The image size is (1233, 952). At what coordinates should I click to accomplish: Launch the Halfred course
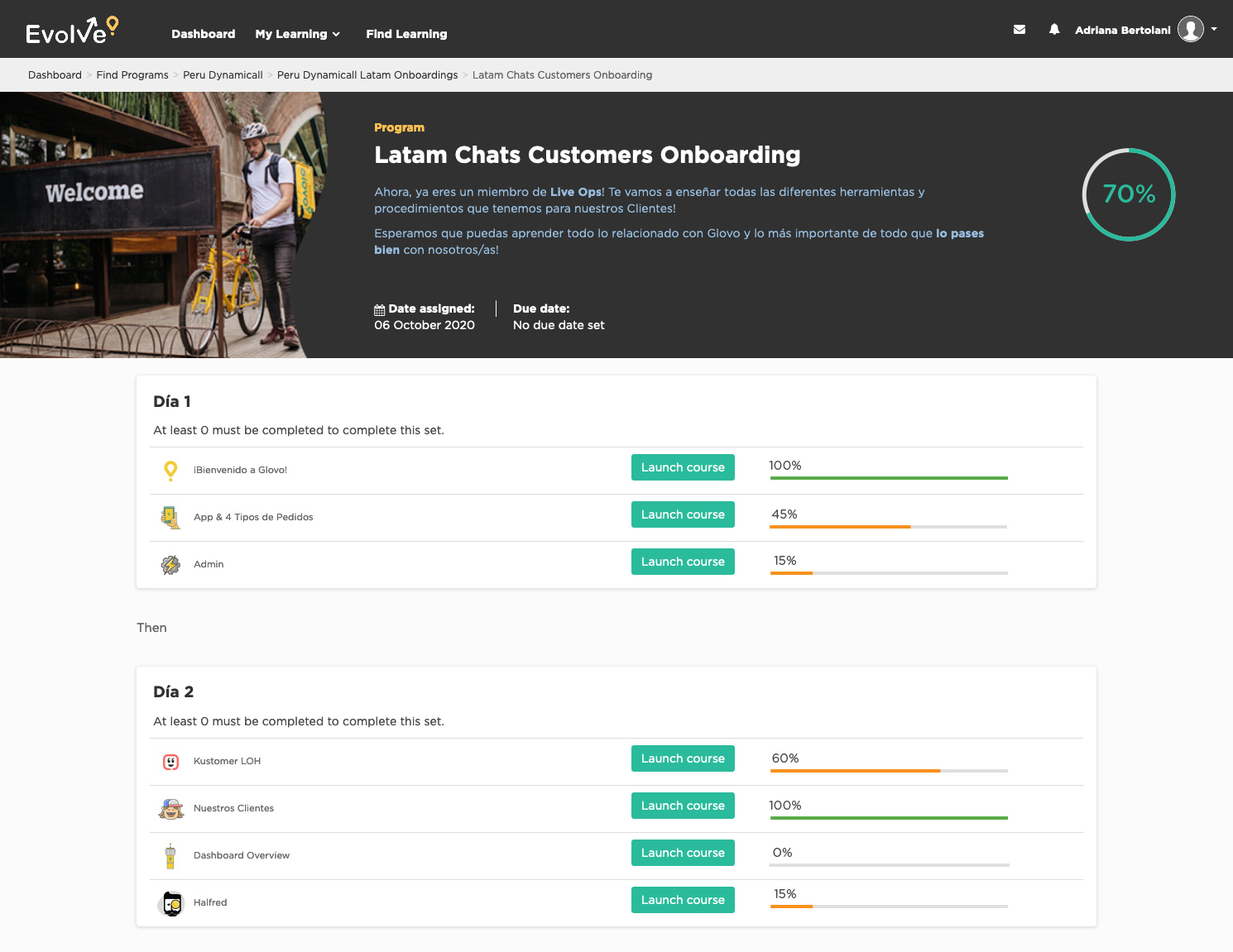point(683,900)
